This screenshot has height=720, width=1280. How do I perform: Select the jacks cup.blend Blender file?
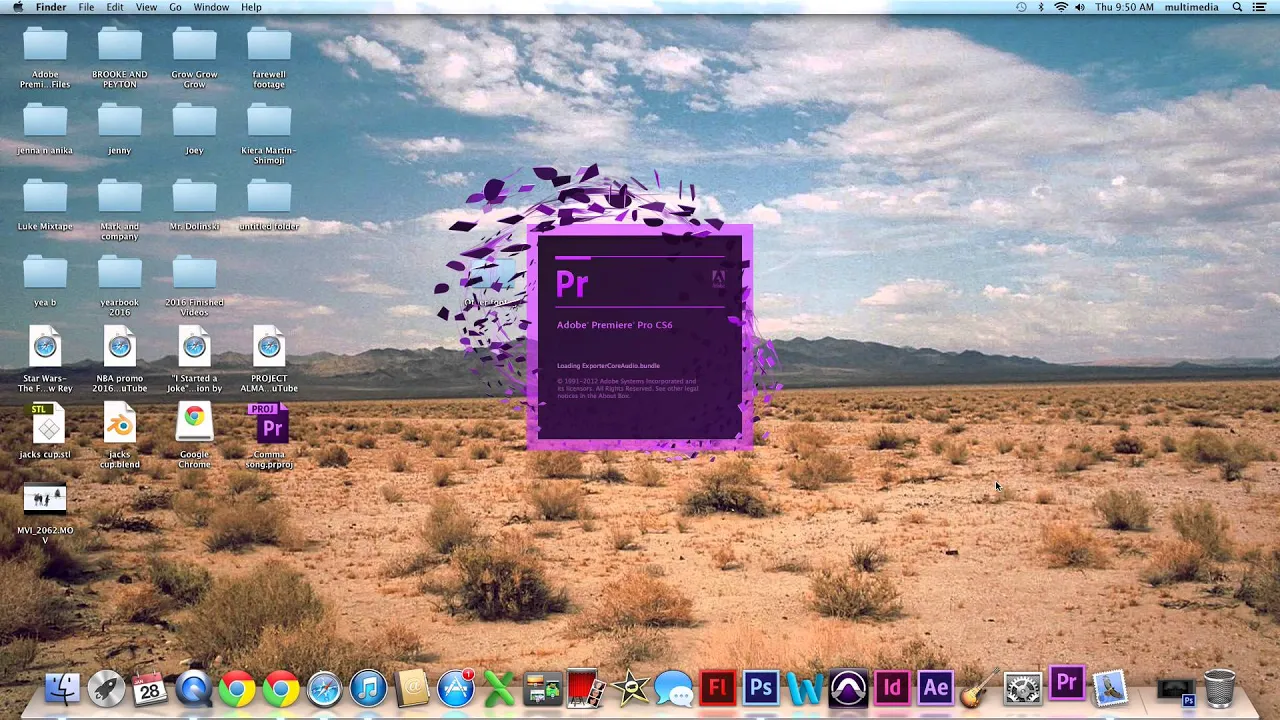click(x=120, y=437)
